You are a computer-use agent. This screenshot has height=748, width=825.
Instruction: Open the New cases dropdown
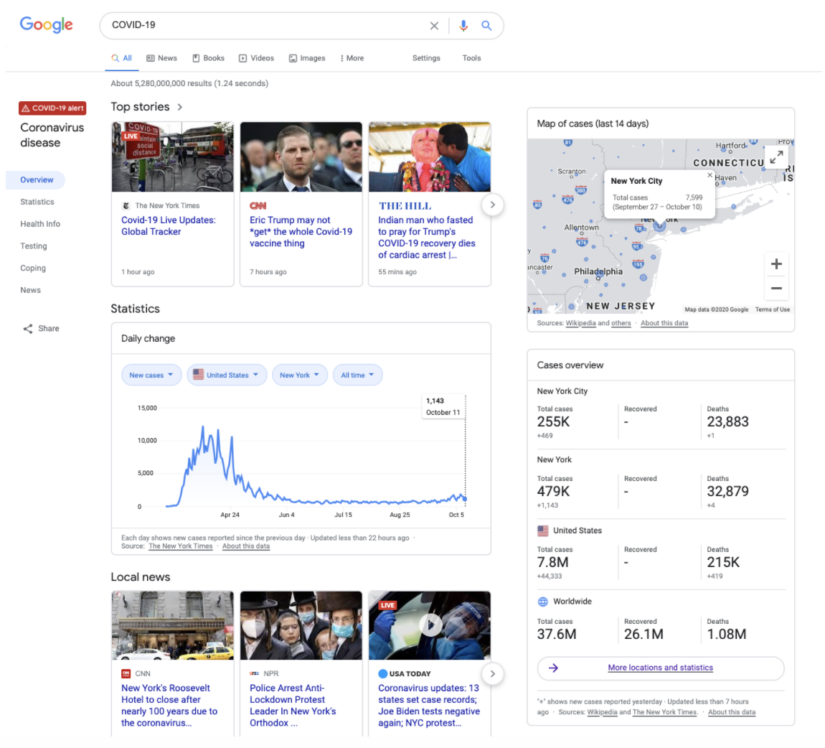tap(152, 375)
